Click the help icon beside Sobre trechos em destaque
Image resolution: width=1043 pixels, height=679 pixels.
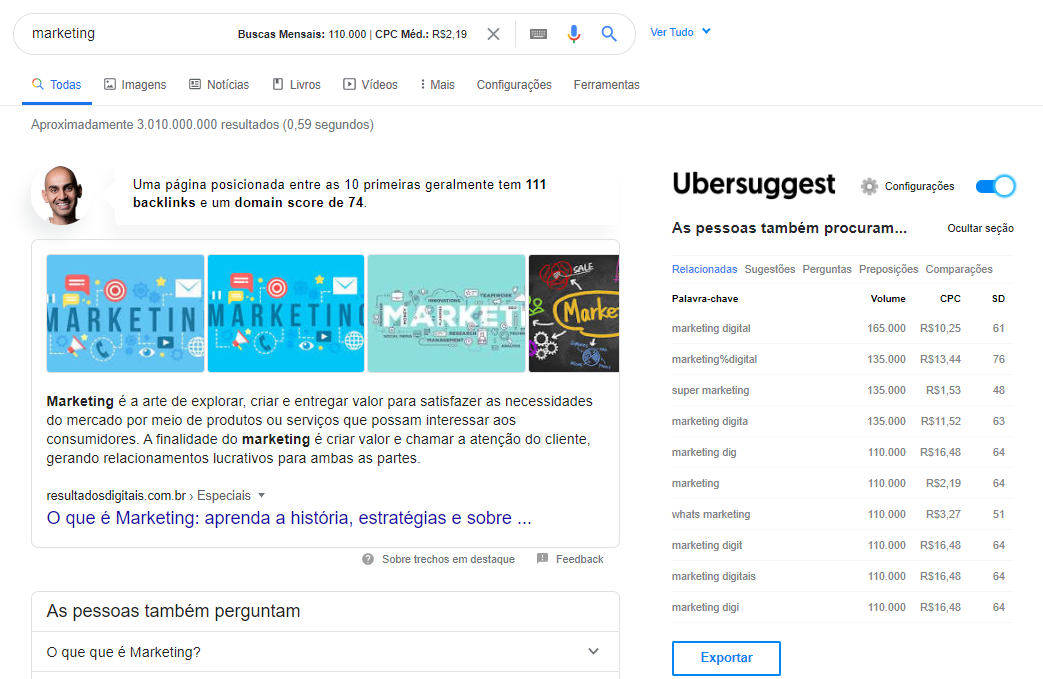[x=368, y=559]
